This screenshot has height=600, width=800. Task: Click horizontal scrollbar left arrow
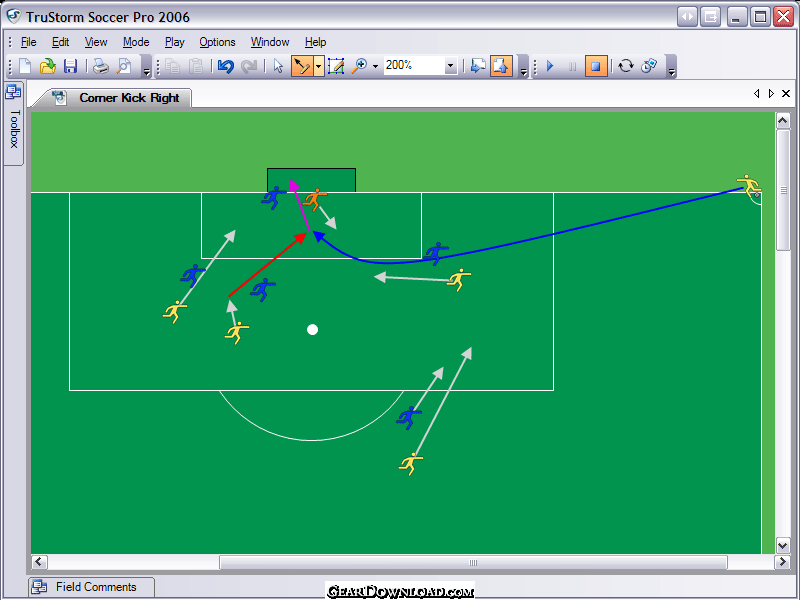point(39,562)
